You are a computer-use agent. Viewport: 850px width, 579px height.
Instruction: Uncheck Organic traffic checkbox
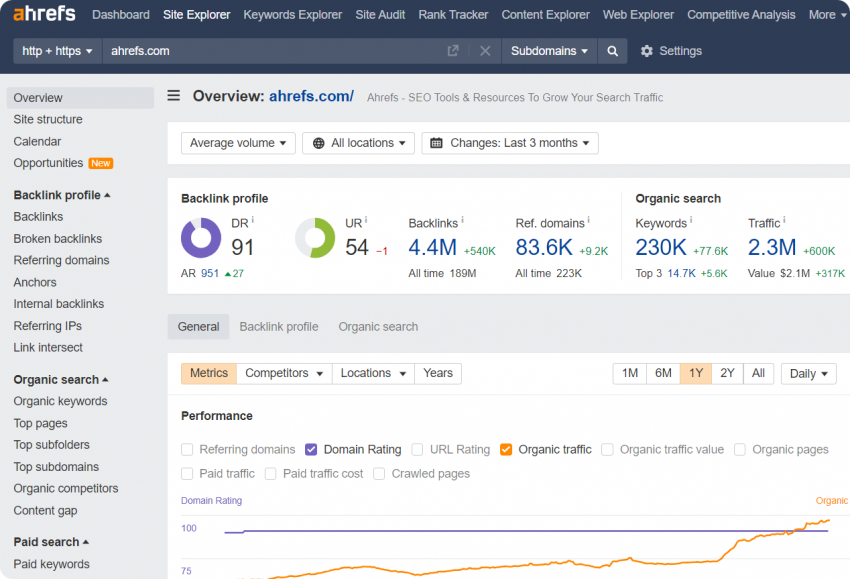click(x=506, y=449)
